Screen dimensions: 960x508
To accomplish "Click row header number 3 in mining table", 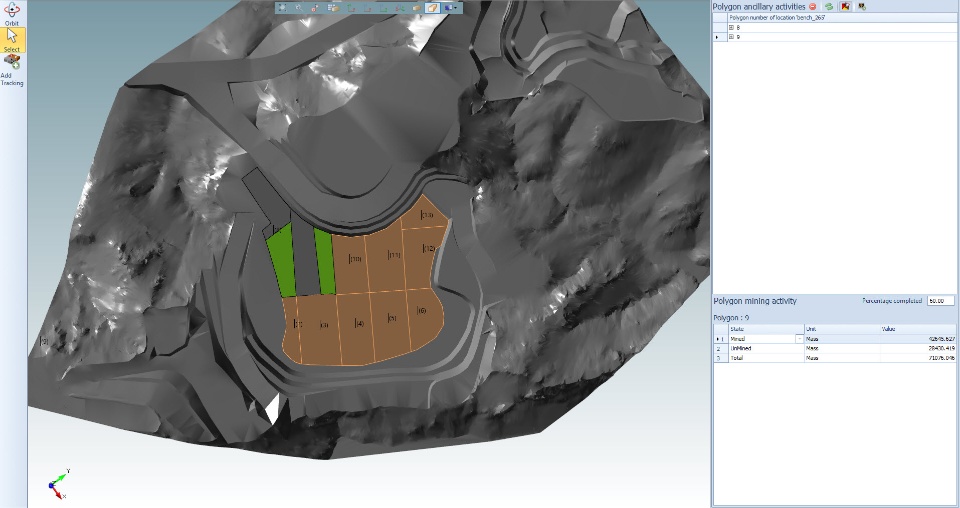I will 719,357.
